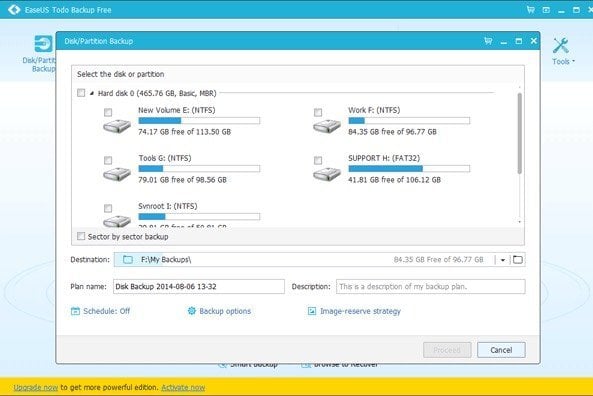The width and height of the screenshot is (593, 396).
Task: Click the Svnroot I: drive icon
Action: 117,221
